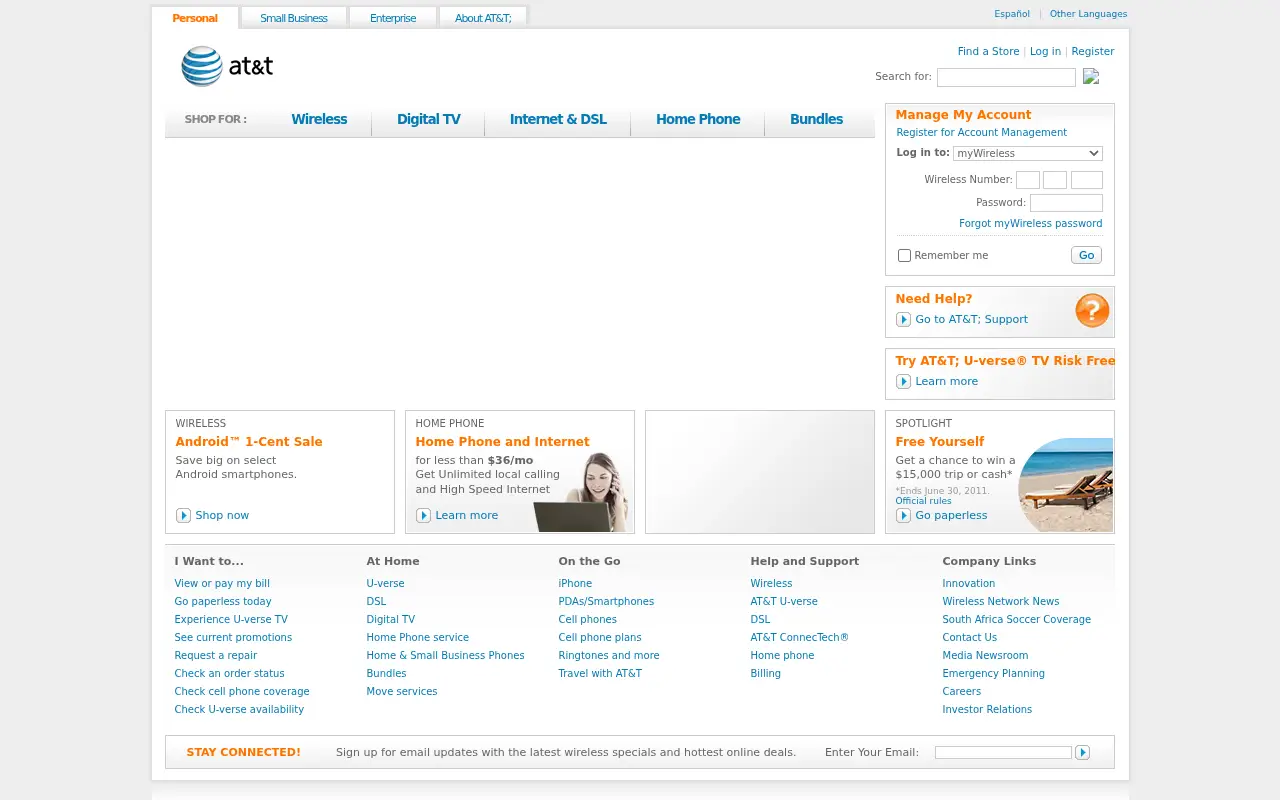Viewport: 1280px width, 800px height.
Task: Open Media Newsroom link
Action: click(x=985, y=656)
